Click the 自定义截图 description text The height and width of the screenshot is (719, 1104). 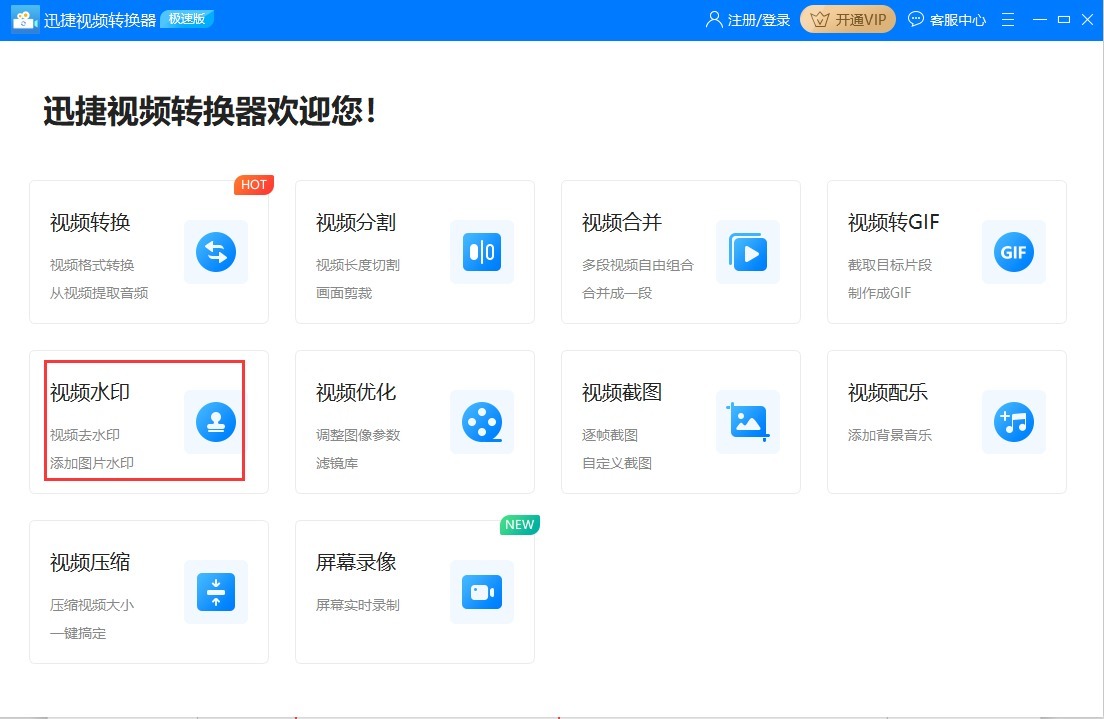[x=617, y=463]
